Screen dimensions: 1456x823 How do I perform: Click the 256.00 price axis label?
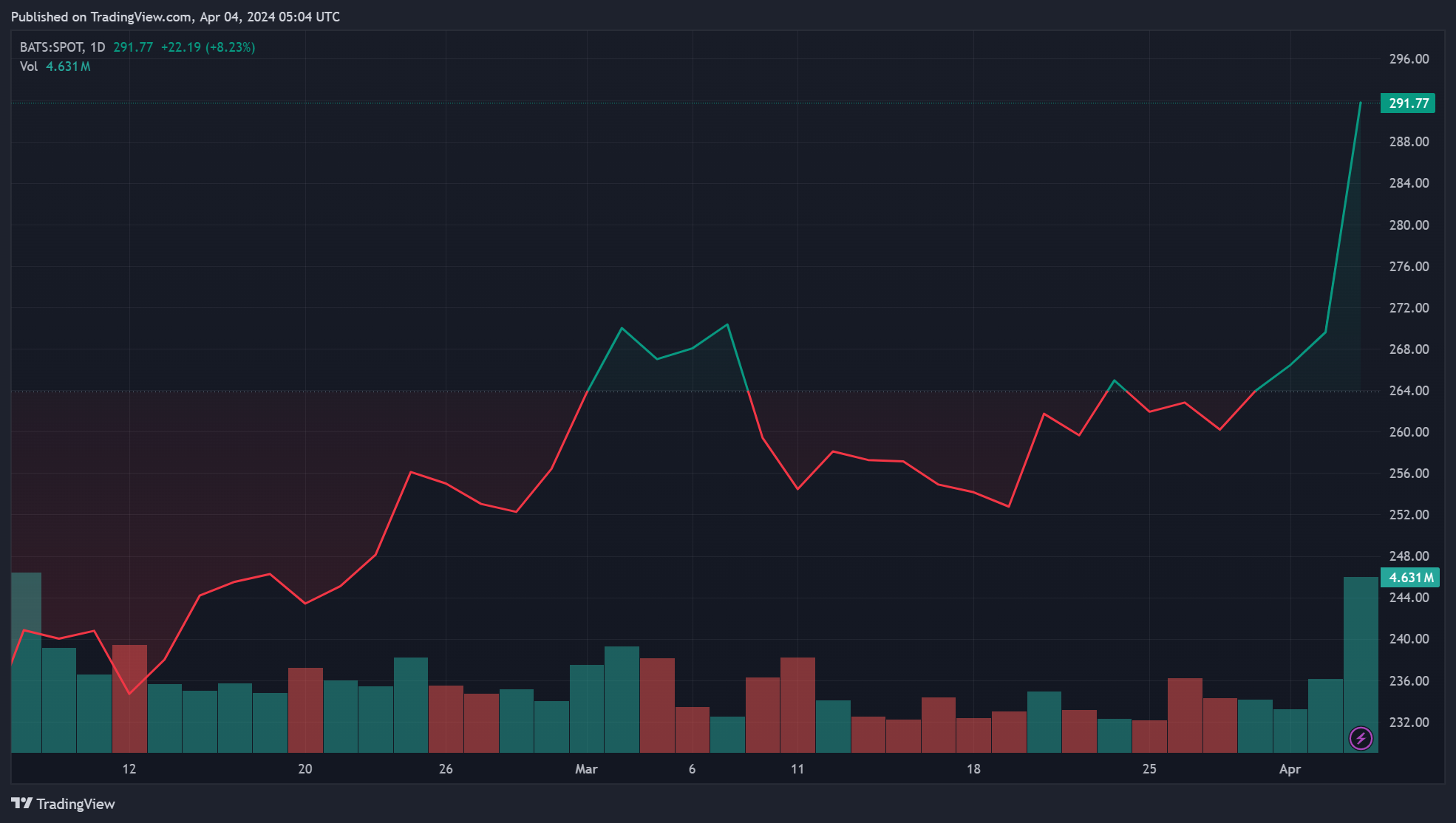tap(1409, 474)
